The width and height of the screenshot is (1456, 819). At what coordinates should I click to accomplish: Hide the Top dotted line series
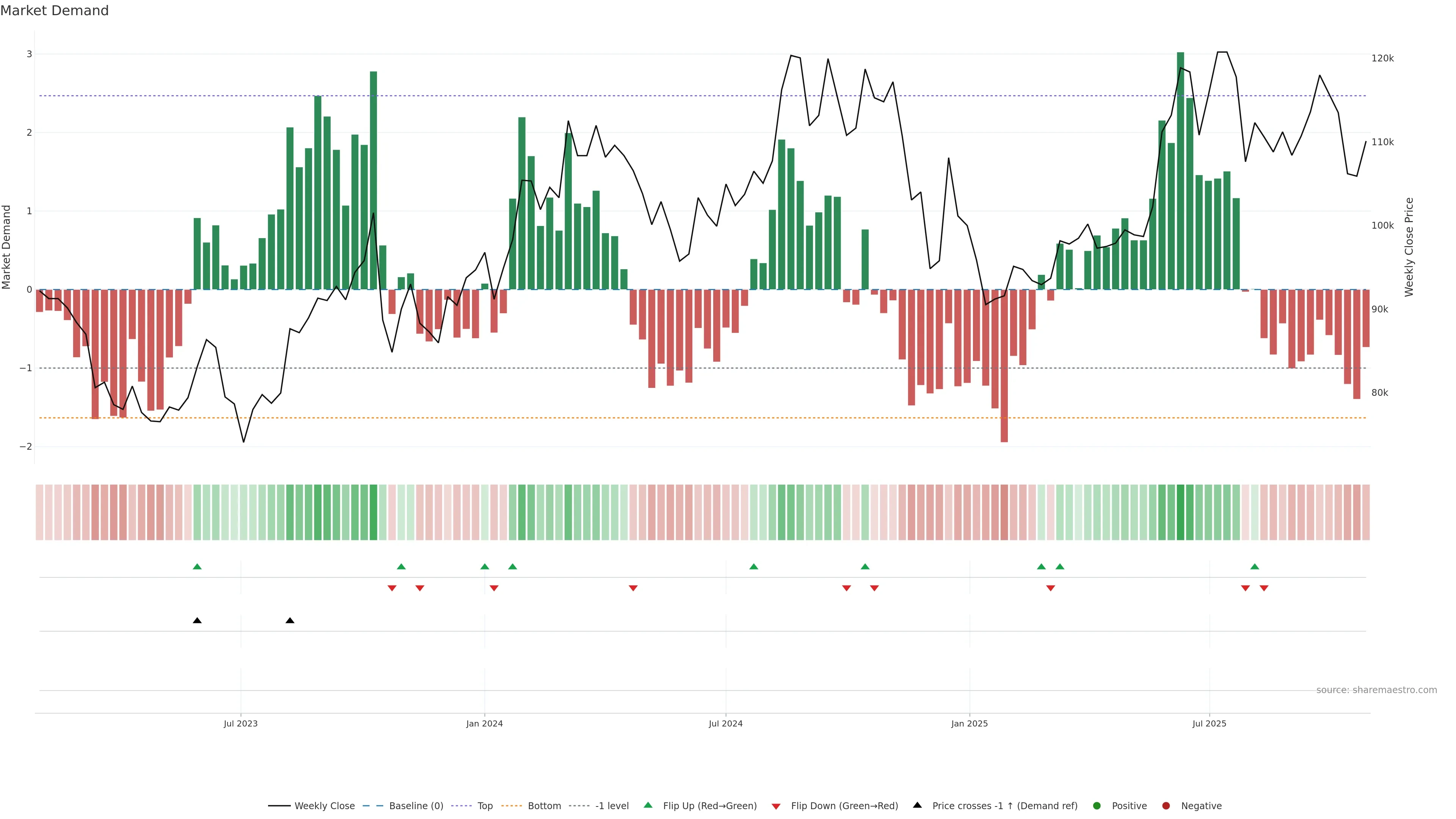(x=485, y=805)
